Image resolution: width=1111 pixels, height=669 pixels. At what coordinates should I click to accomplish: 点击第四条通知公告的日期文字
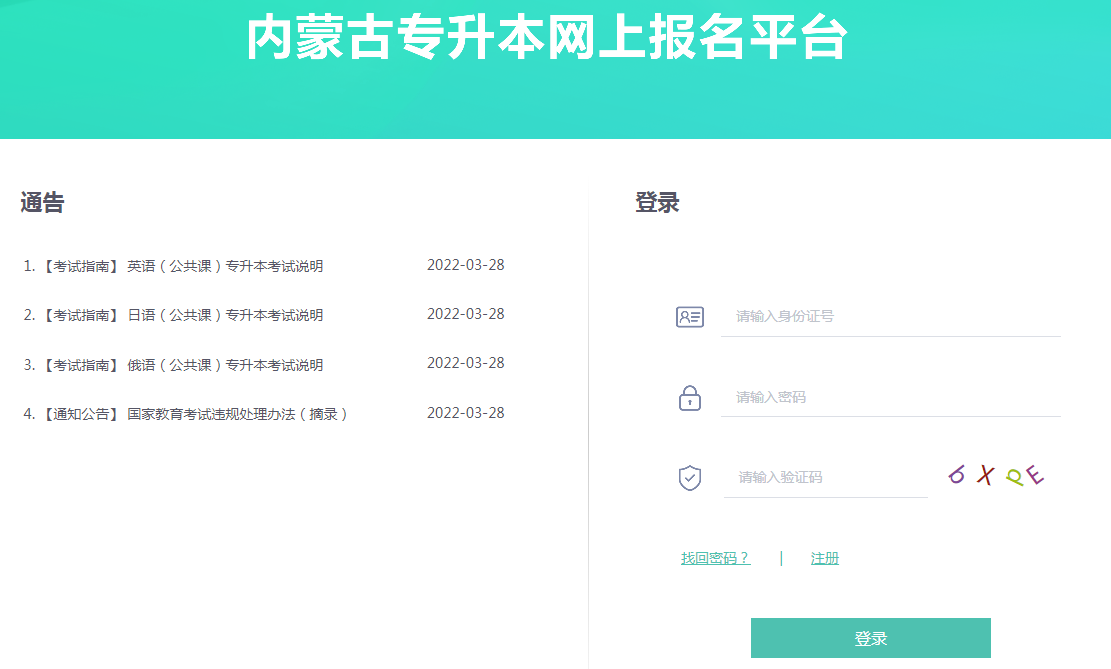[x=466, y=412]
